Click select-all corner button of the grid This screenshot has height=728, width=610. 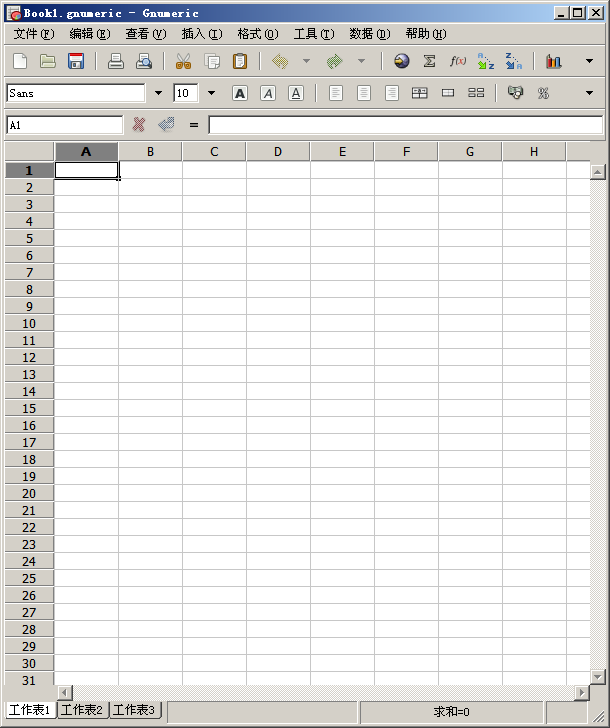coord(29,152)
